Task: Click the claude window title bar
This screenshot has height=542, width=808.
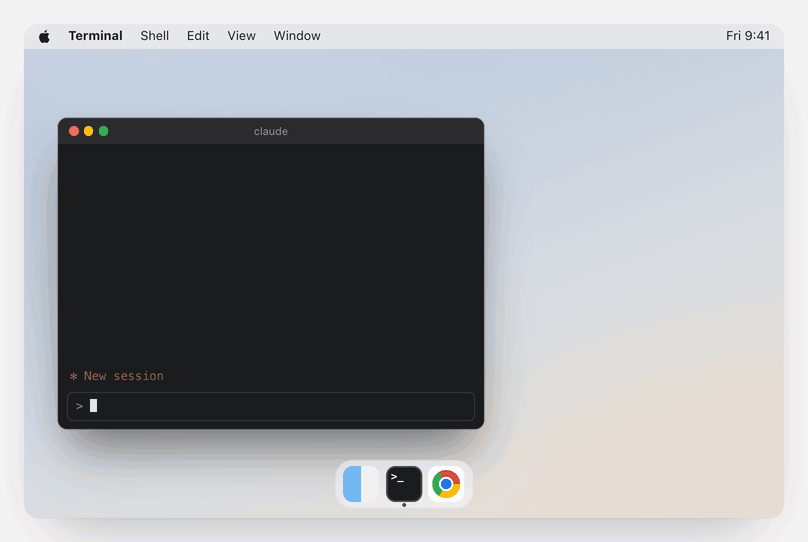Action: (271, 131)
